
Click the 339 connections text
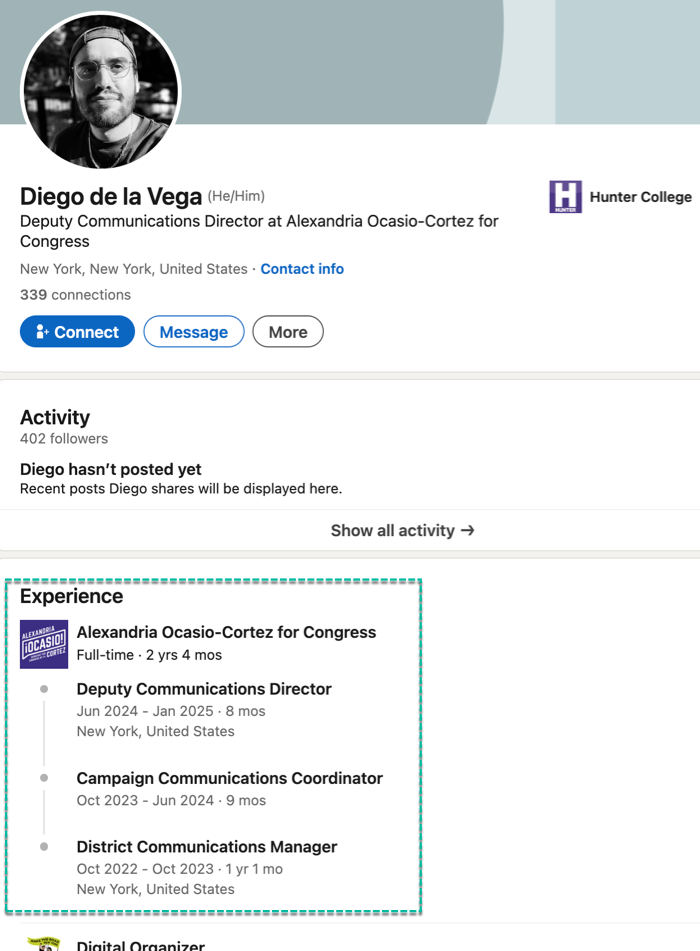(75, 295)
